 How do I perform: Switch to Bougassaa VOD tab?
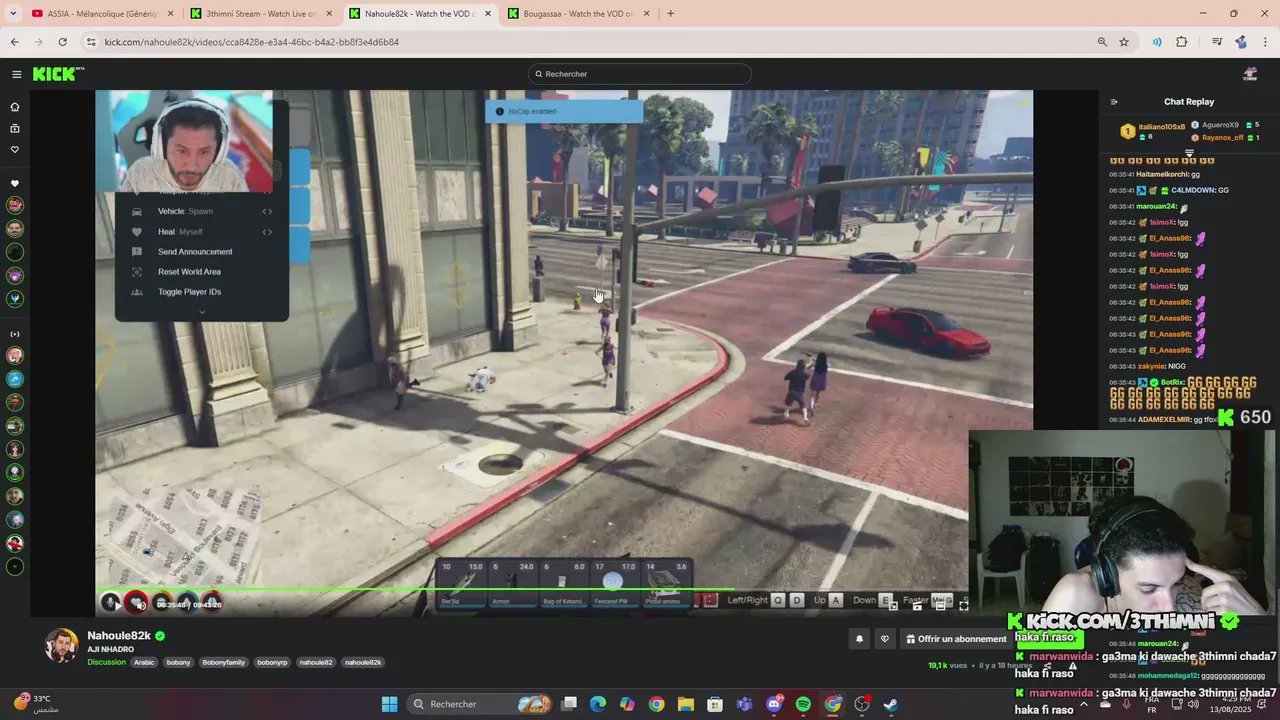point(579,14)
